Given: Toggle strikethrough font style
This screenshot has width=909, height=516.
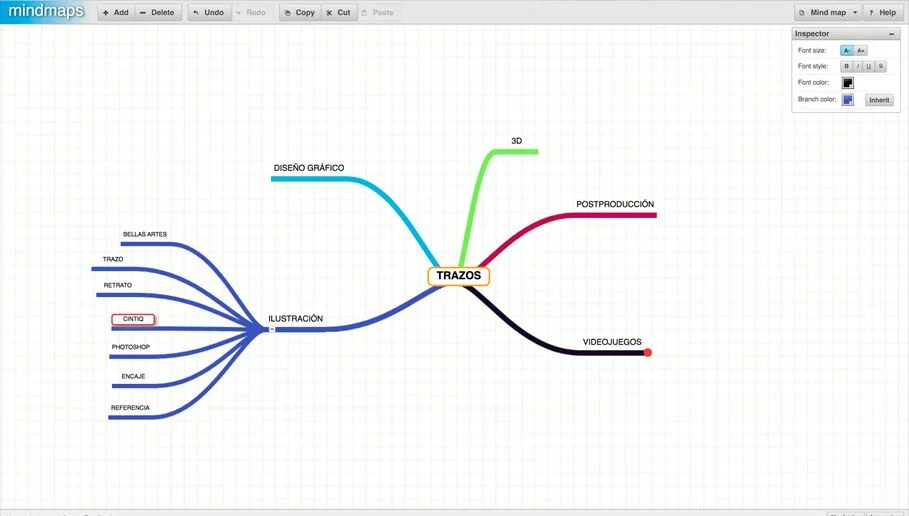Looking at the screenshot, I should click(x=881, y=66).
